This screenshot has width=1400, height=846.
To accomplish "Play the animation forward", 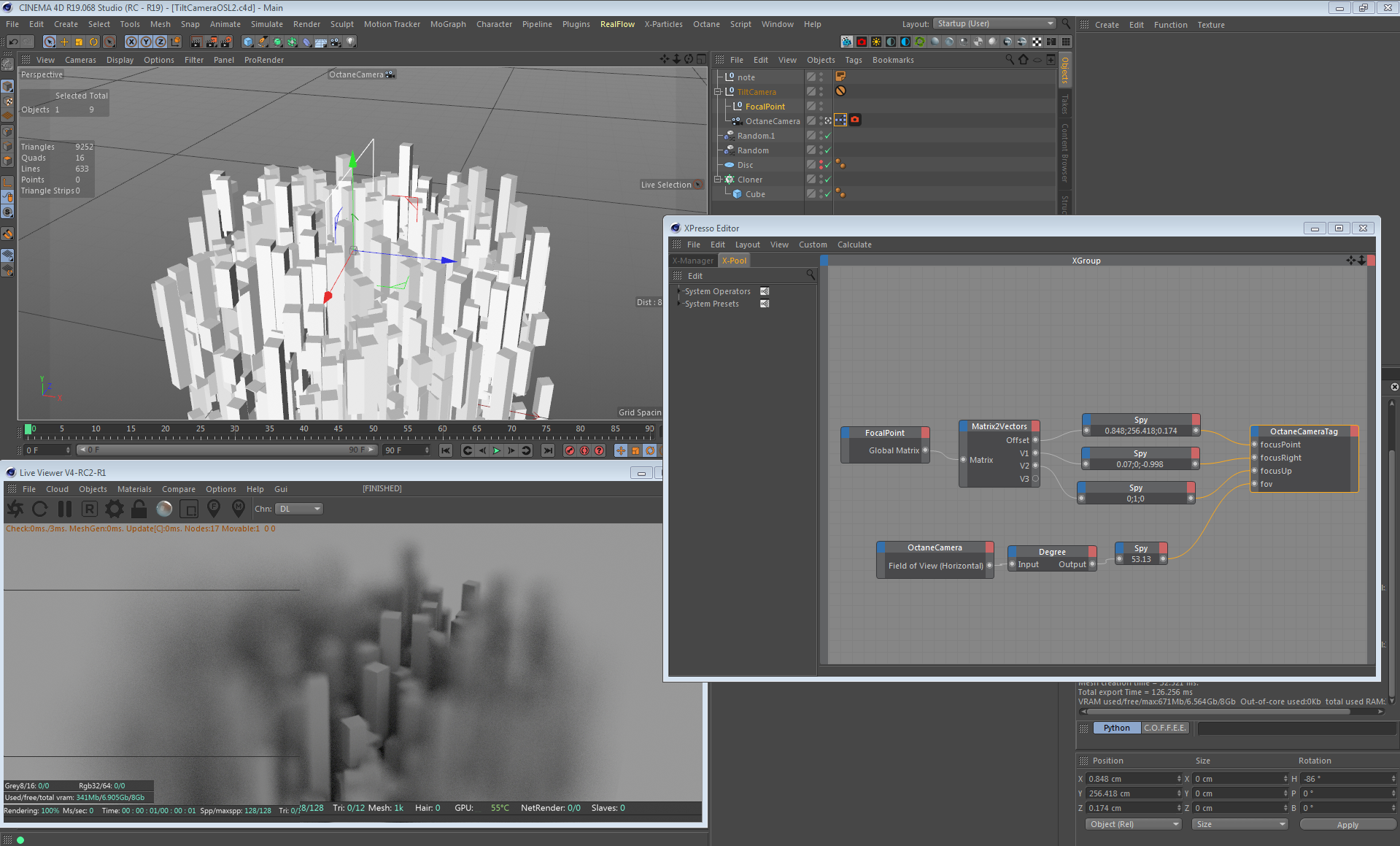I will click(497, 450).
